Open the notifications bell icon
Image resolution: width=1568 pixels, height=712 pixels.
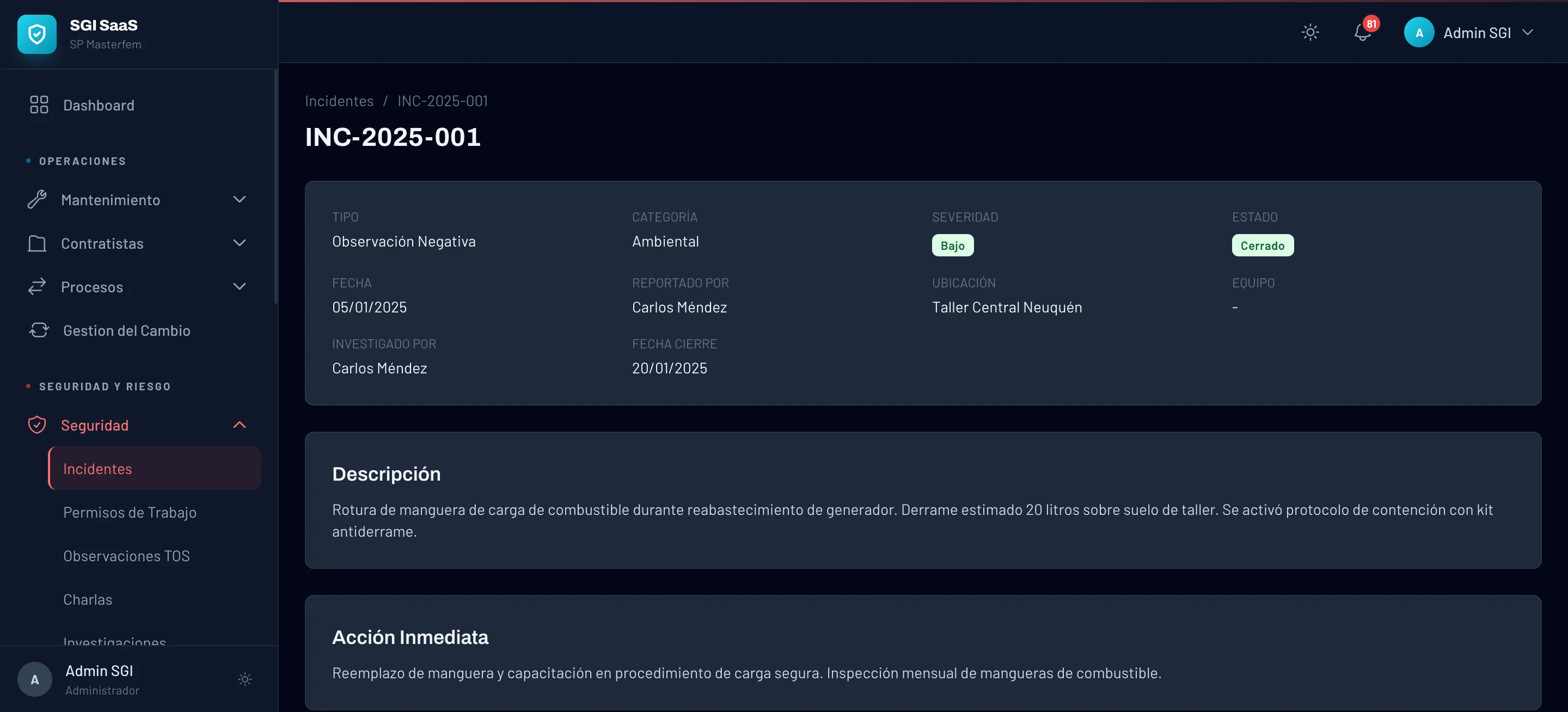(x=1362, y=32)
